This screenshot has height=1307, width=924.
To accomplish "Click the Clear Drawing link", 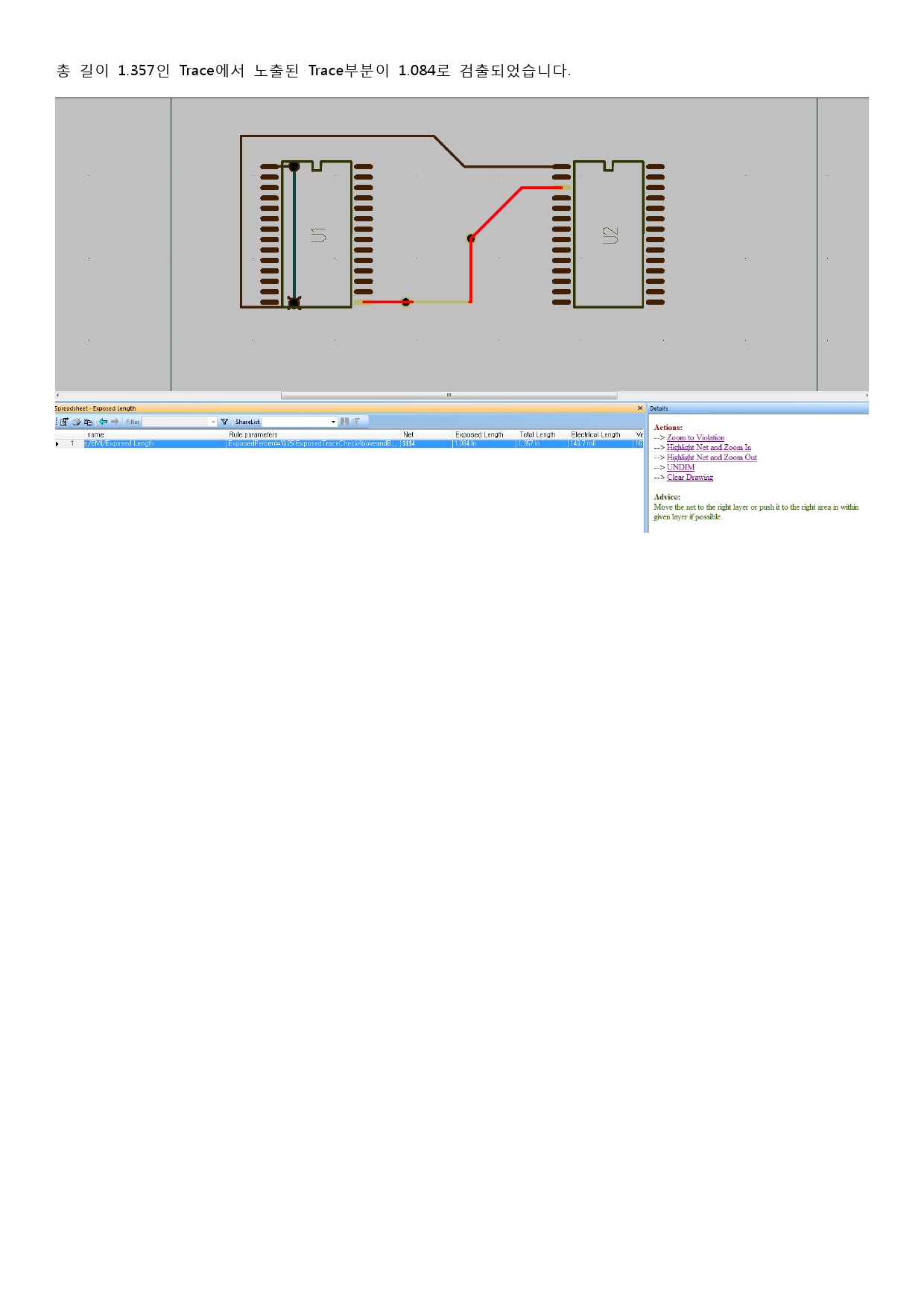I will tap(689, 478).
